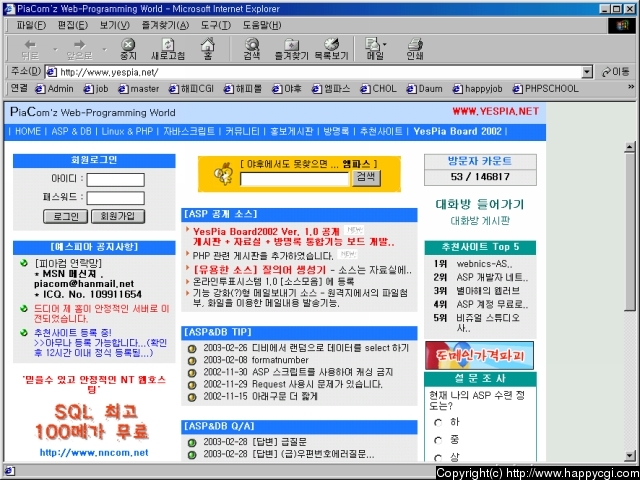Open the 즐겨찾기(A) menu
Screen dimensions: 640x480
coord(165,25)
